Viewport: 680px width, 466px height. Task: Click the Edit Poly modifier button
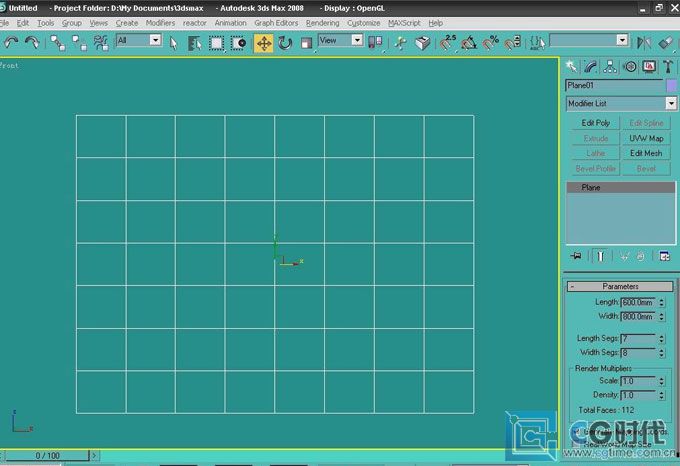(x=595, y=123)
